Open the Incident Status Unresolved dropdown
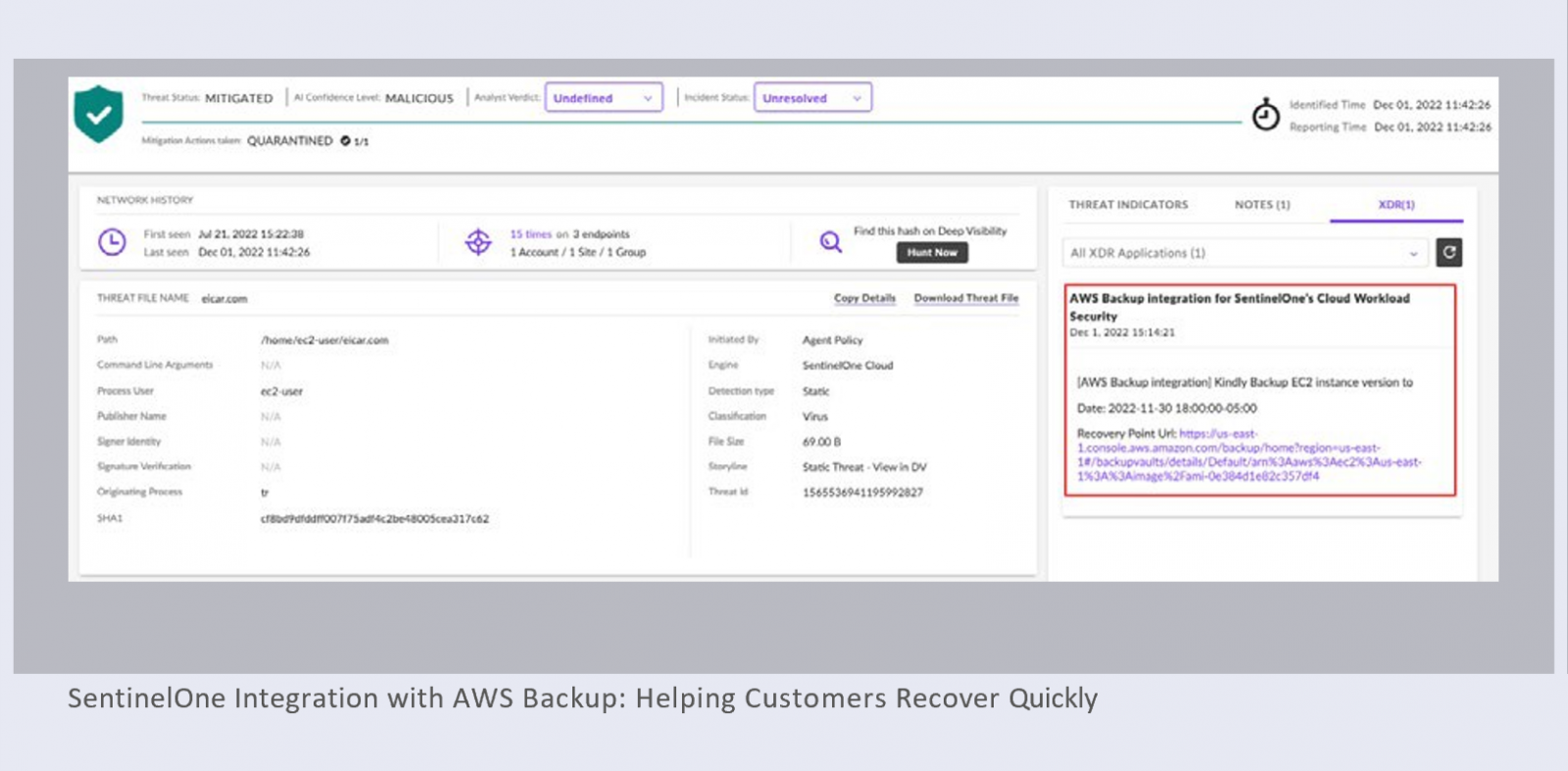This screenshot has width=1568, height=771. coord(812,98)
